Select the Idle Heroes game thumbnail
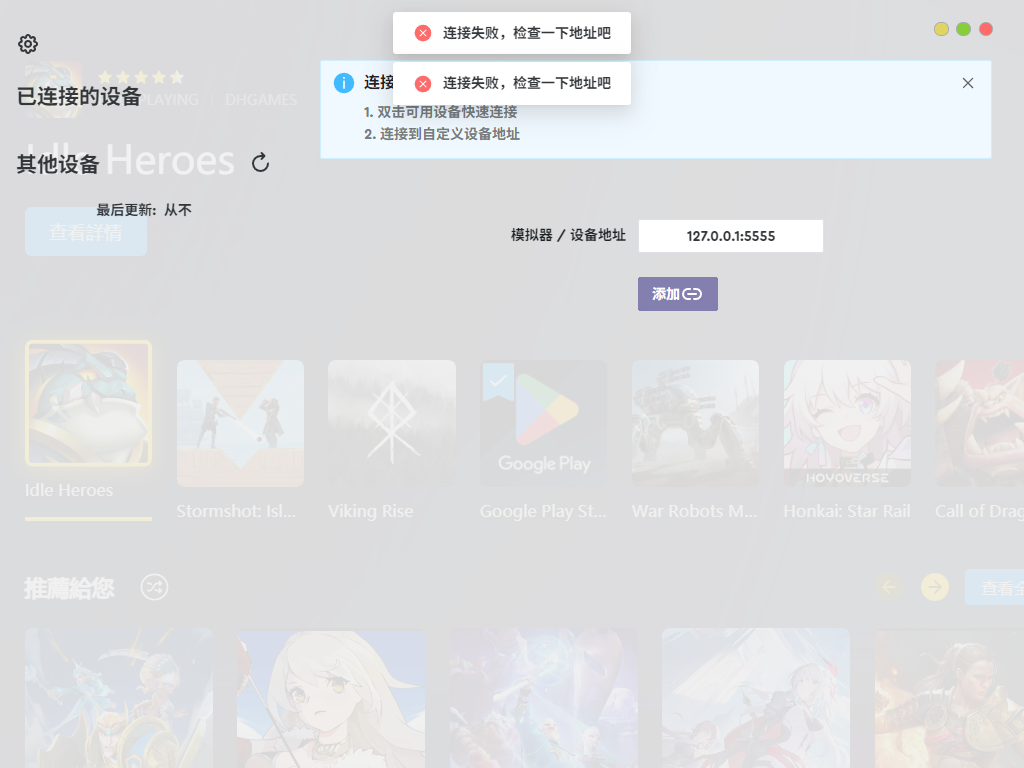 pos(88,403)
